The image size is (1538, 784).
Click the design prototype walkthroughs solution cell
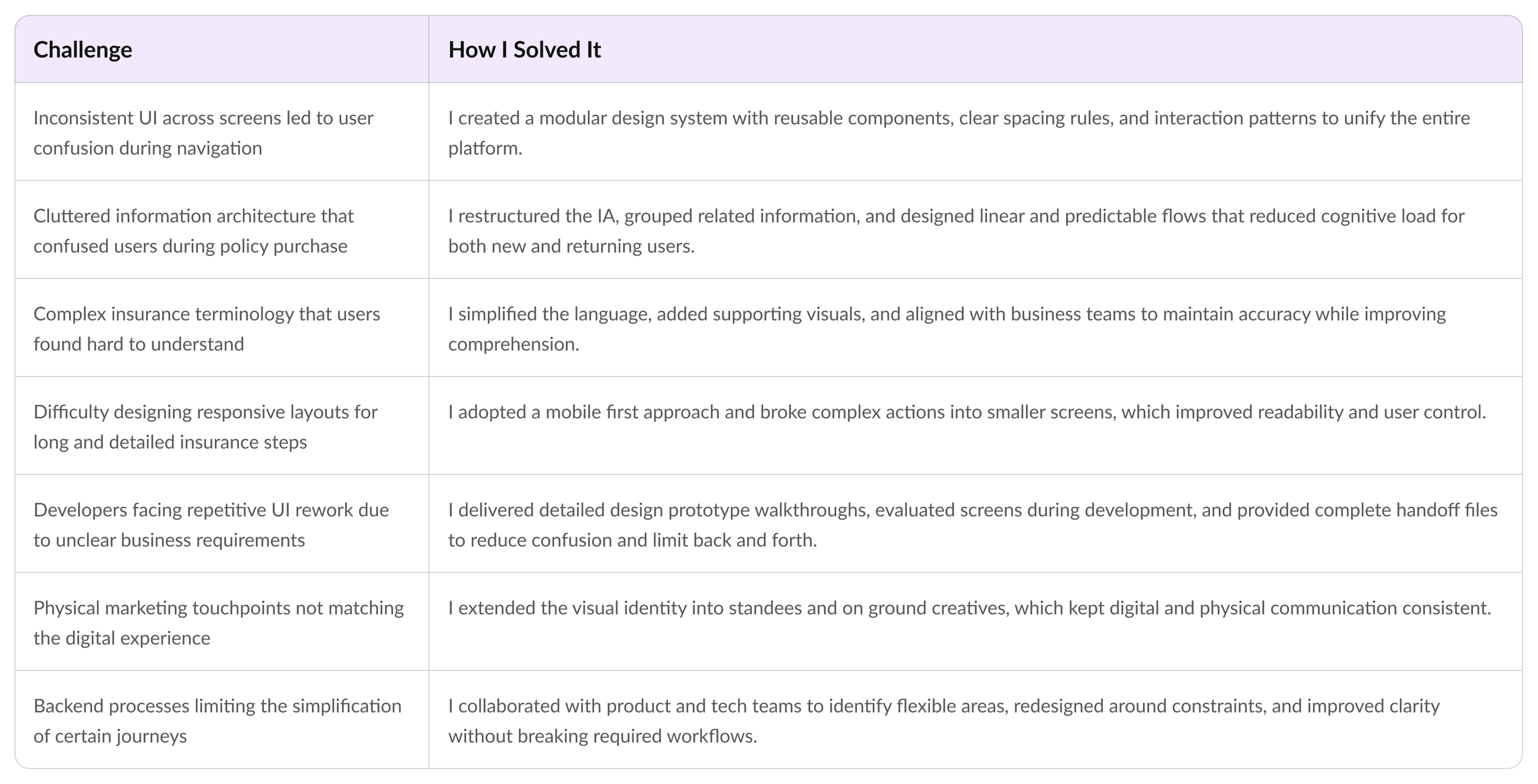pos(973,524)
